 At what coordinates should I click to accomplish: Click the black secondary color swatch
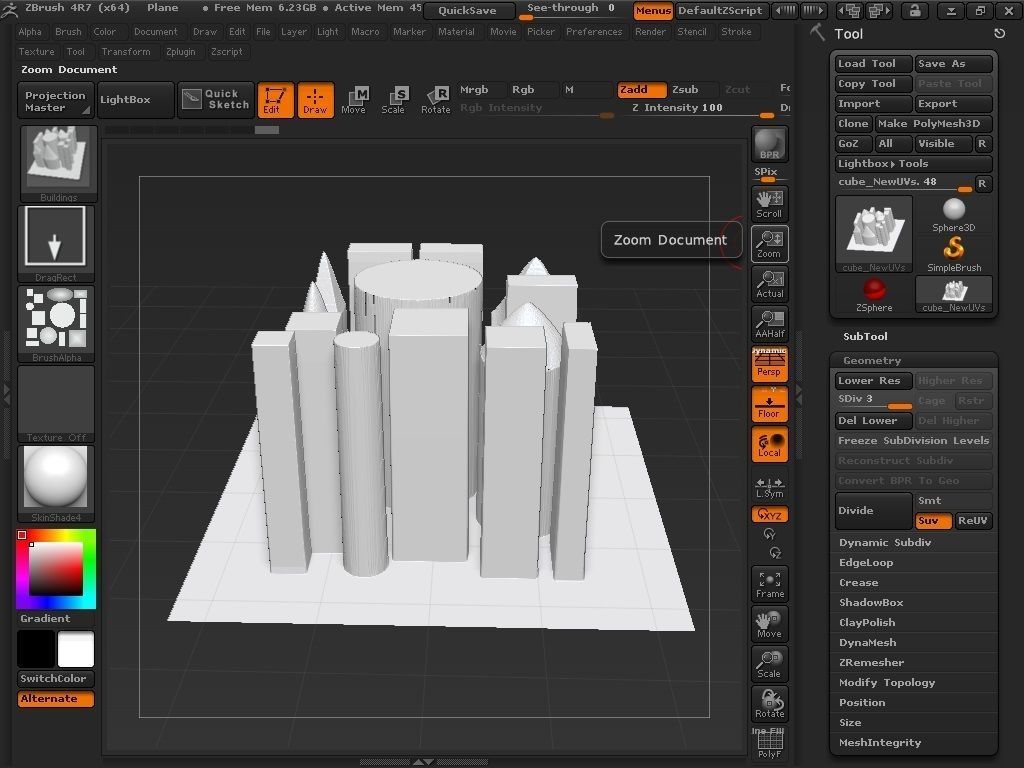tap(36, 649)
